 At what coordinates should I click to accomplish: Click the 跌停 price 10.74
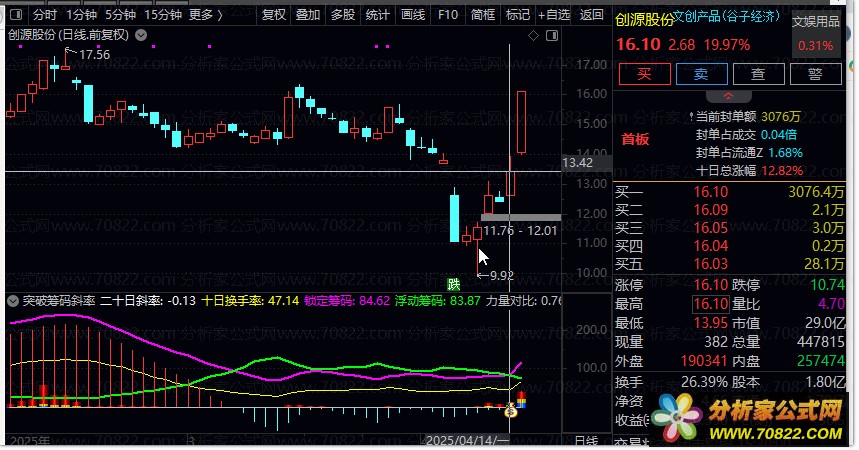pos(828,285)
